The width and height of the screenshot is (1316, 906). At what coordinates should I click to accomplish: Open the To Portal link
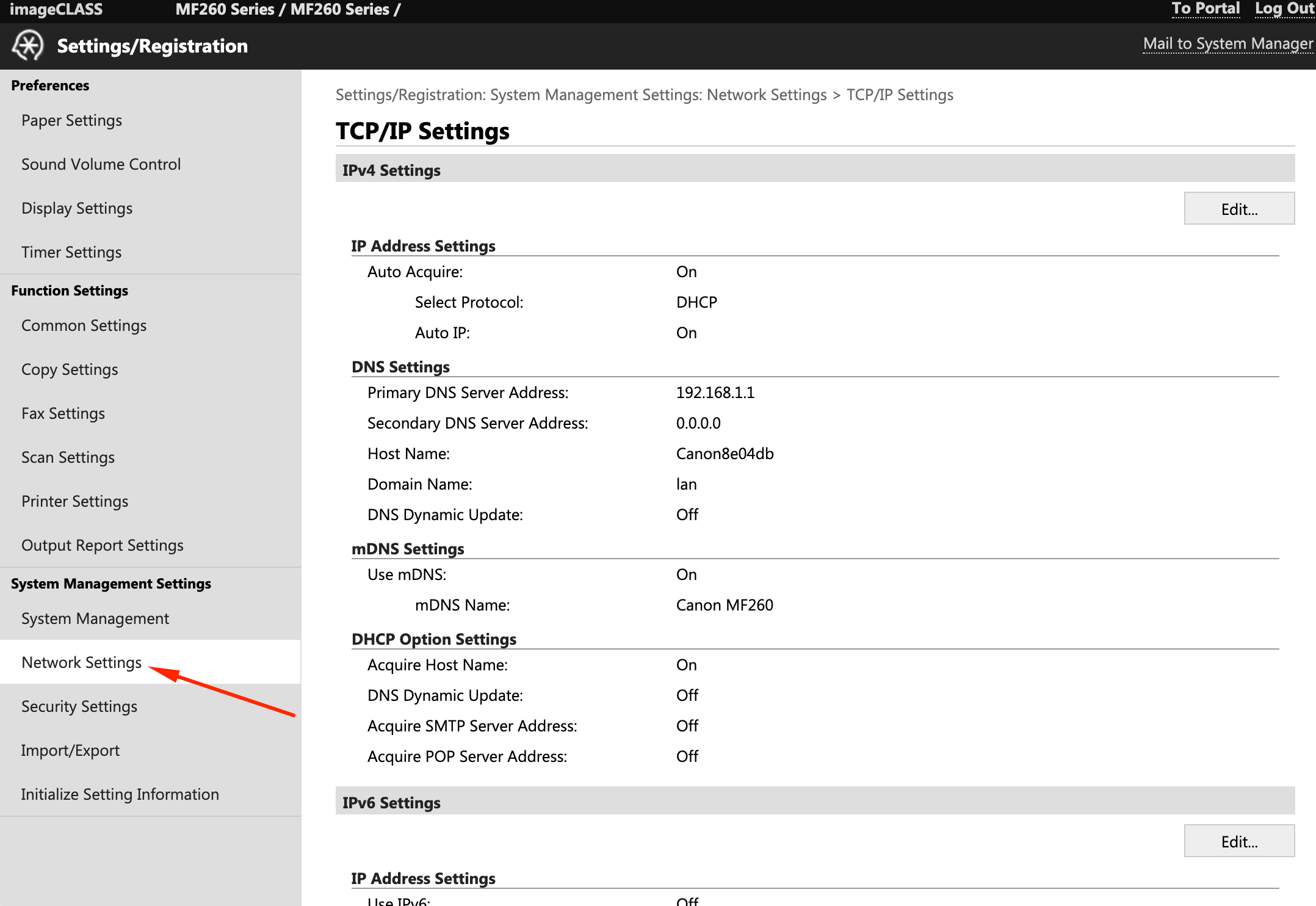[x=1206, y=9]
